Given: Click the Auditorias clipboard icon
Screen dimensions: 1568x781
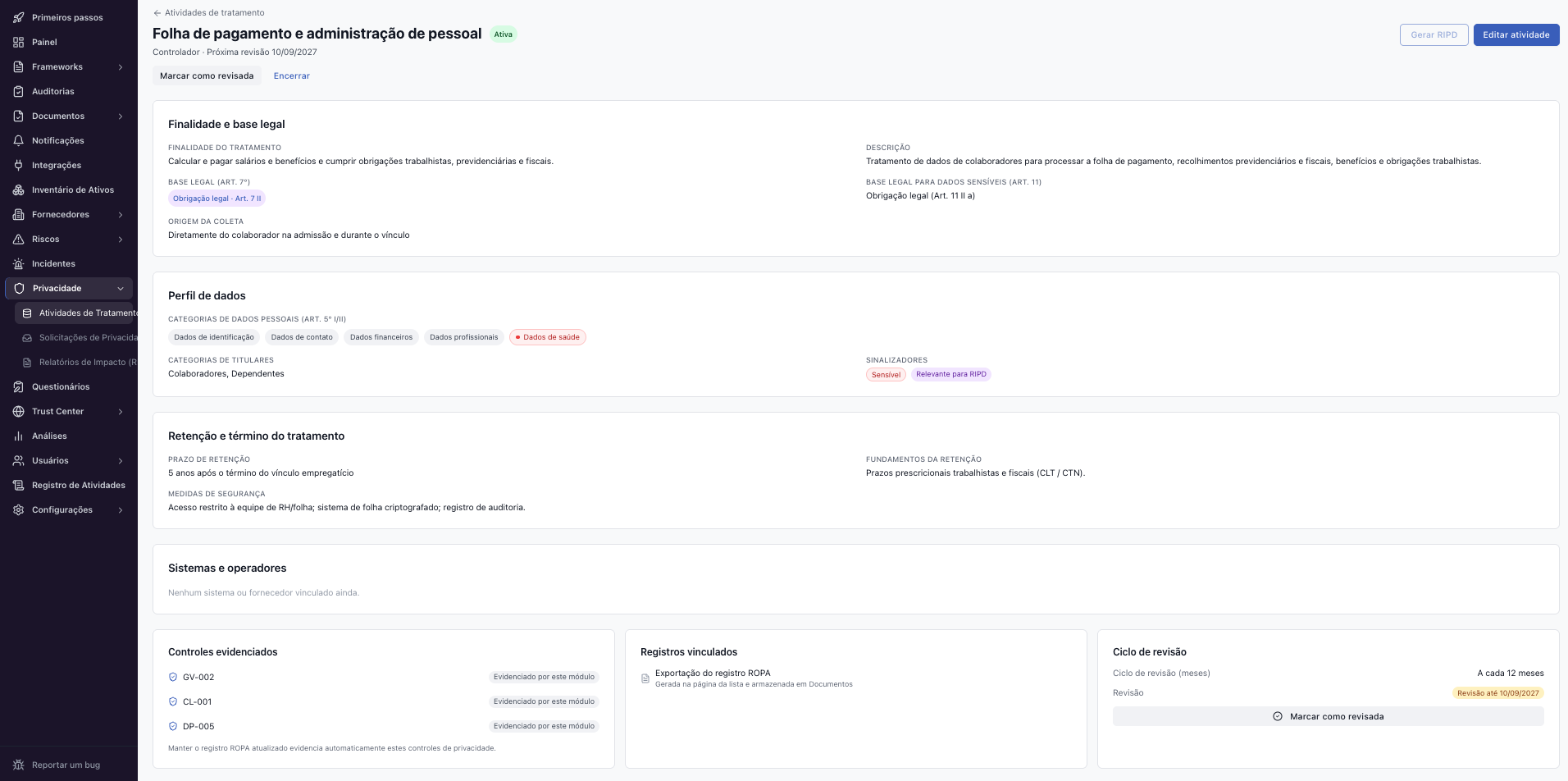Looking at the screenshot, I should point(19,91).
